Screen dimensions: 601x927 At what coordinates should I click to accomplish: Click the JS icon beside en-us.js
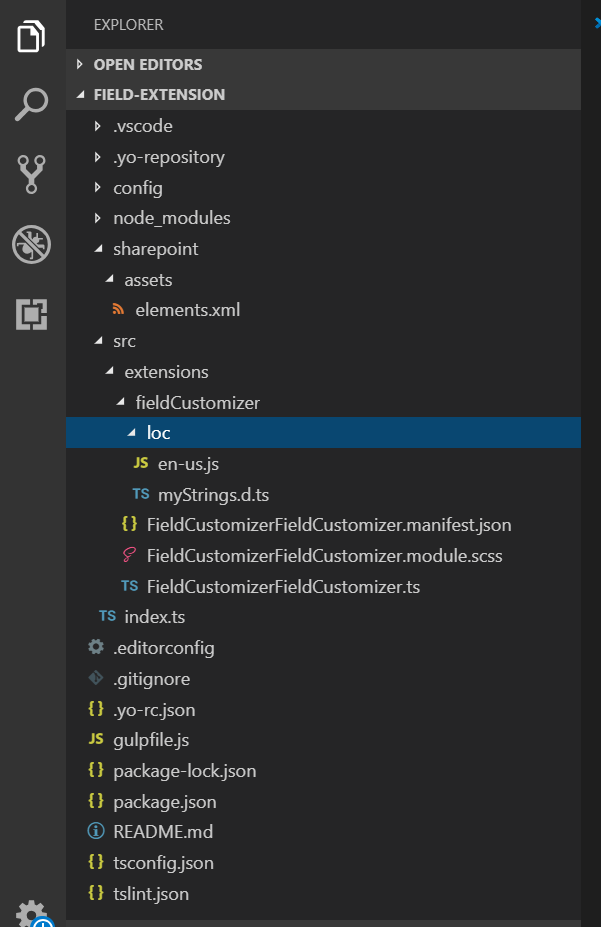click(x=141, y=463)
